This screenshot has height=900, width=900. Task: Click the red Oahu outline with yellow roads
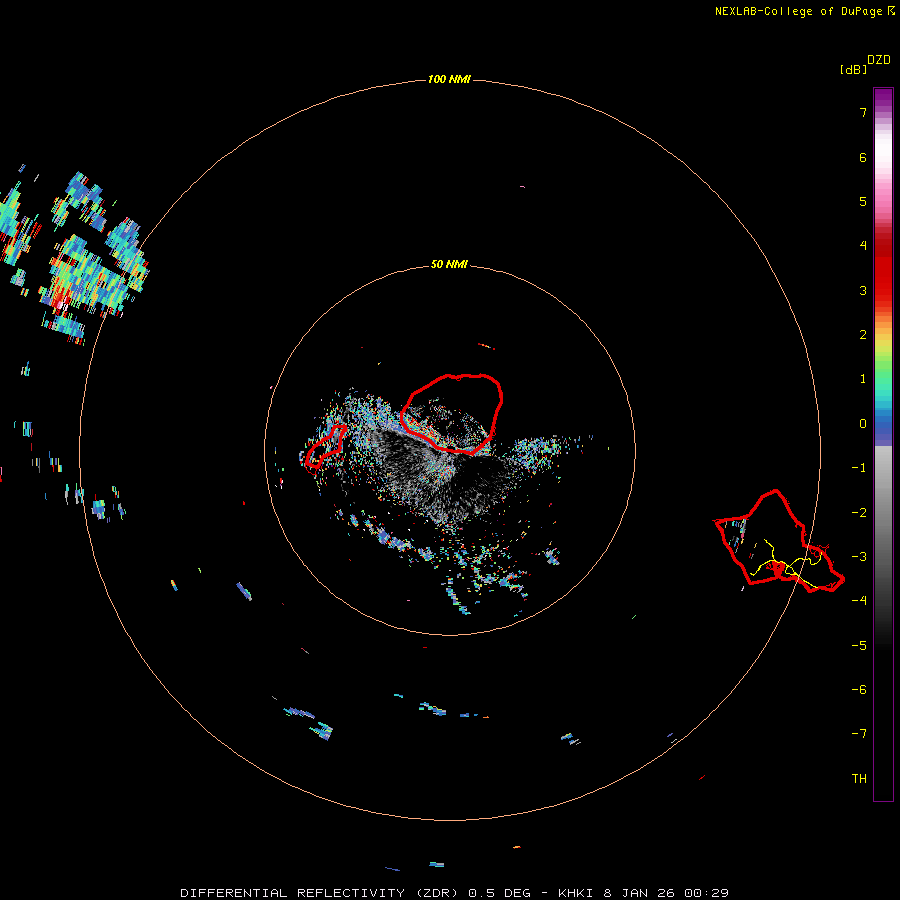point(778,541)
